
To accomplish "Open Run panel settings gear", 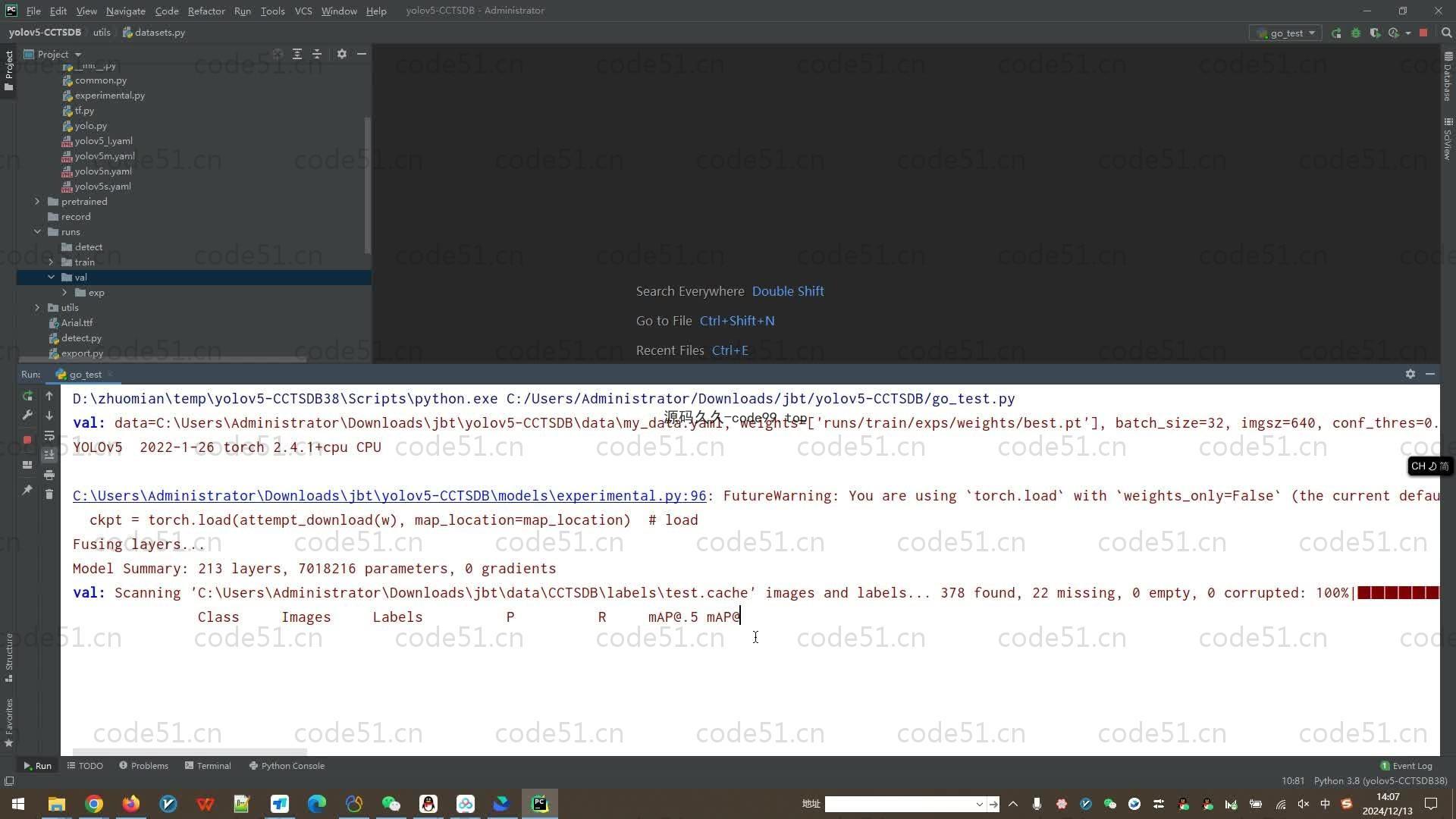I will point(1410,374).
